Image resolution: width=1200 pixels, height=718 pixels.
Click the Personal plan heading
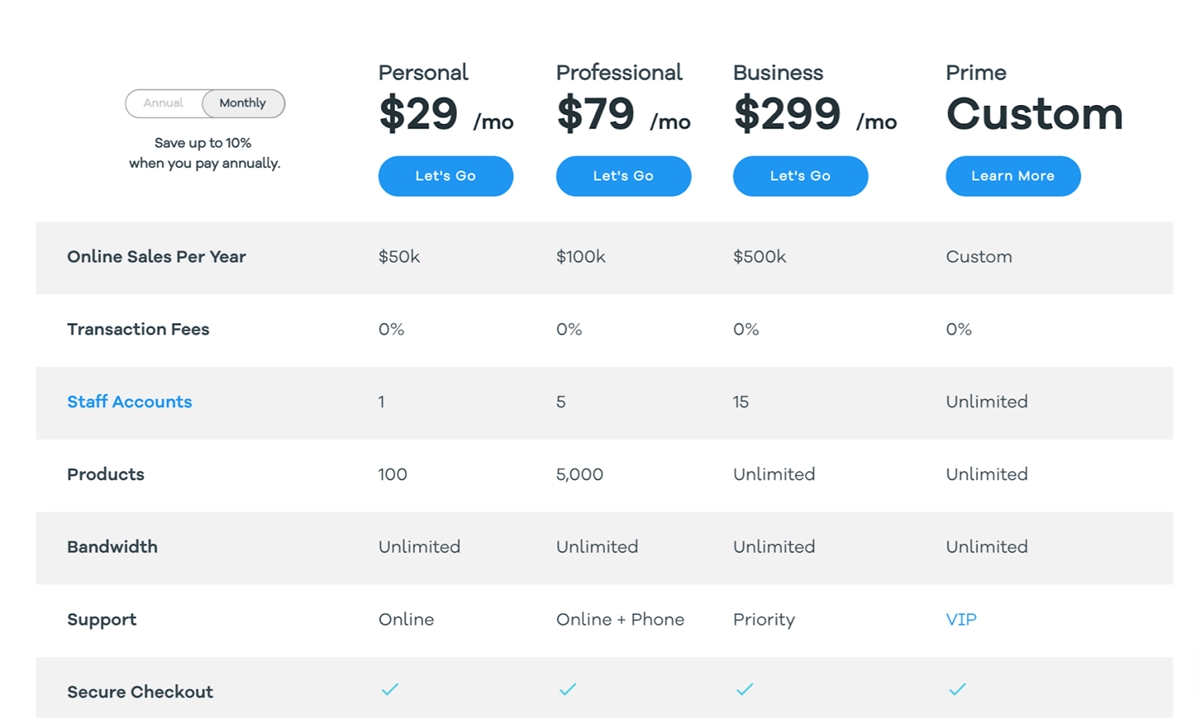point(423,73)
